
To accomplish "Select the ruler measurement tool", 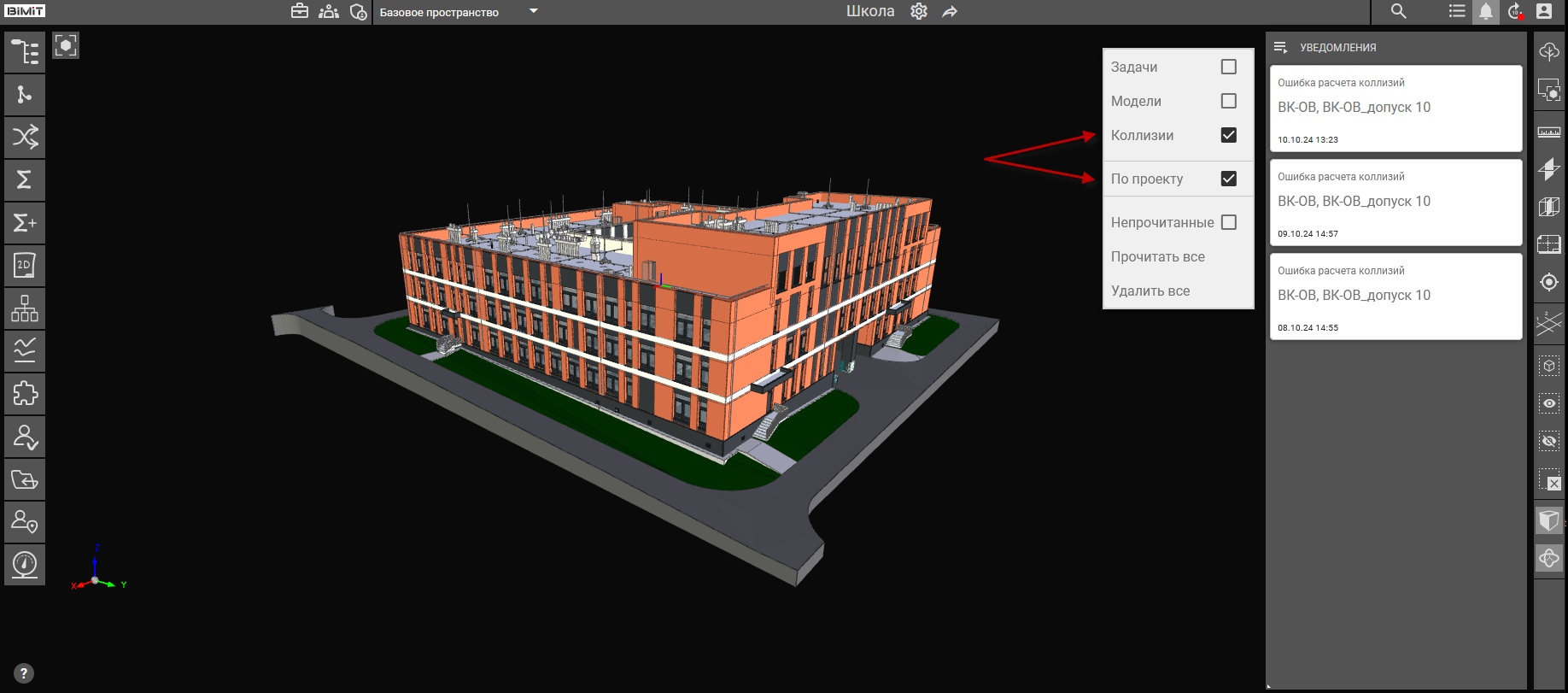I will 1548,132.
